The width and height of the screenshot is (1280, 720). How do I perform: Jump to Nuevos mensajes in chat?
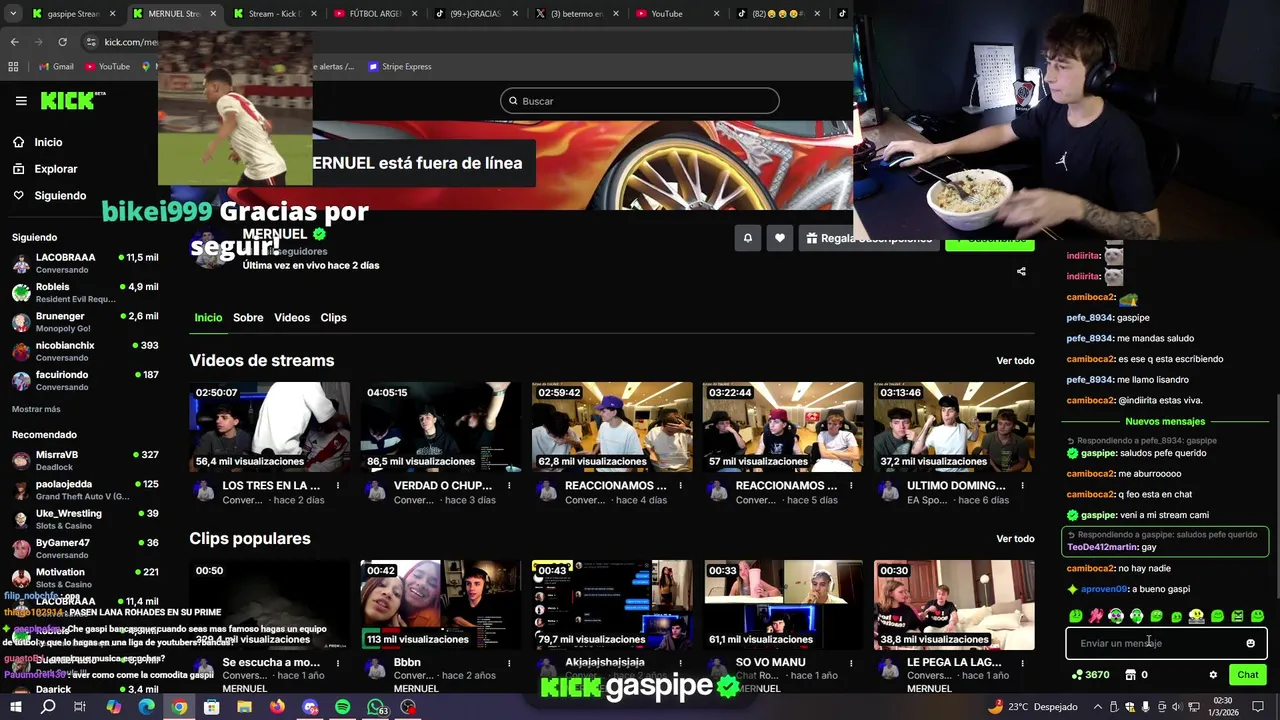(1165, 422)
